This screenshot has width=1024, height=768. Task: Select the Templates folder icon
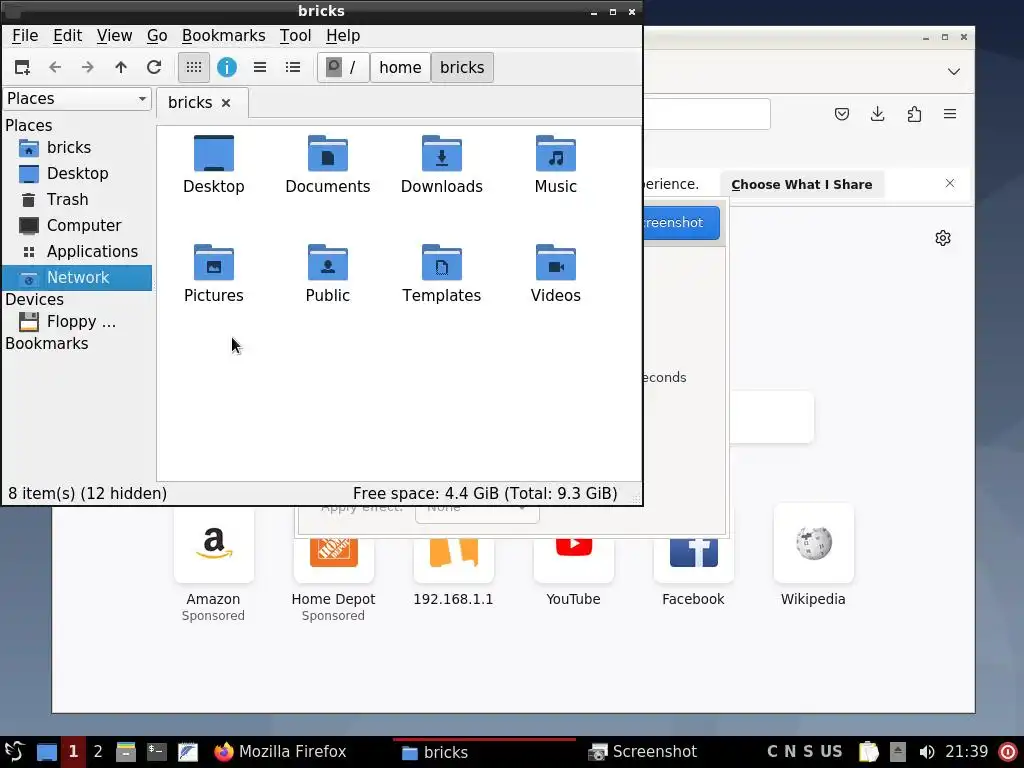442,263
